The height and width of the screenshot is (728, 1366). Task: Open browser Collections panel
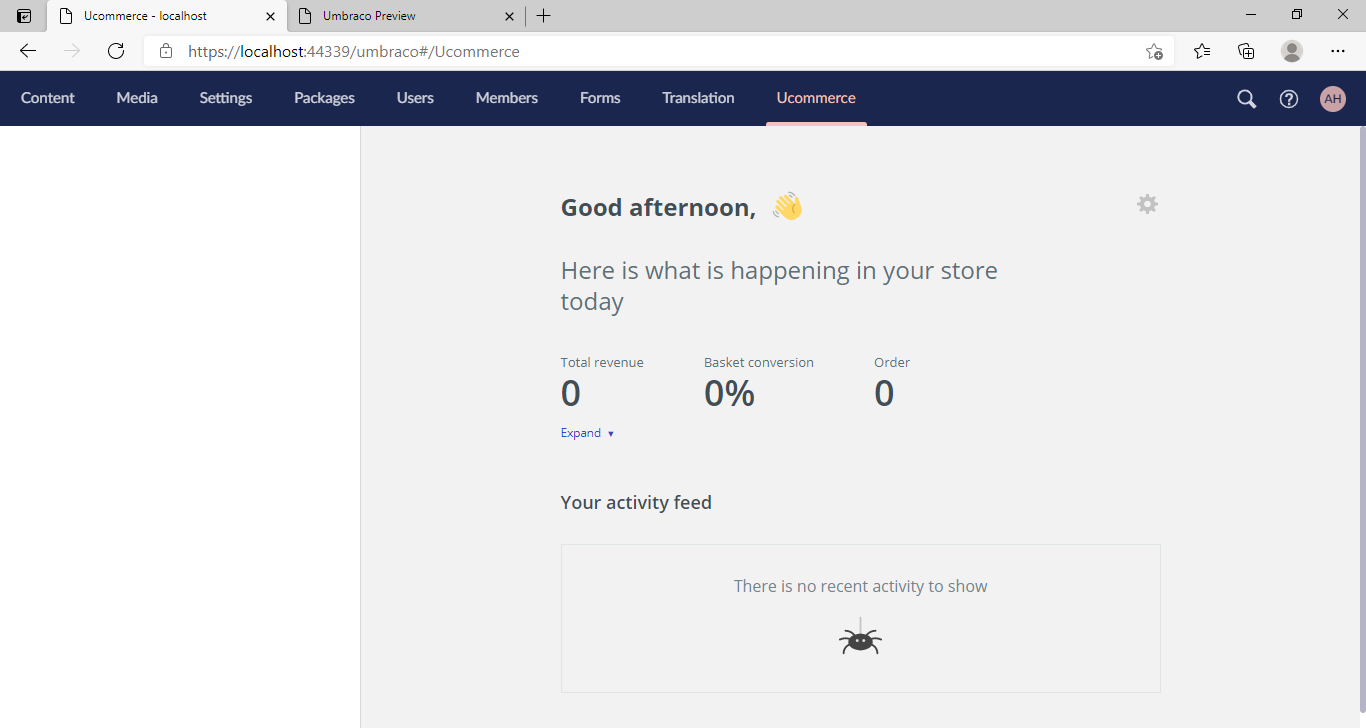[x=1246, y=51]
